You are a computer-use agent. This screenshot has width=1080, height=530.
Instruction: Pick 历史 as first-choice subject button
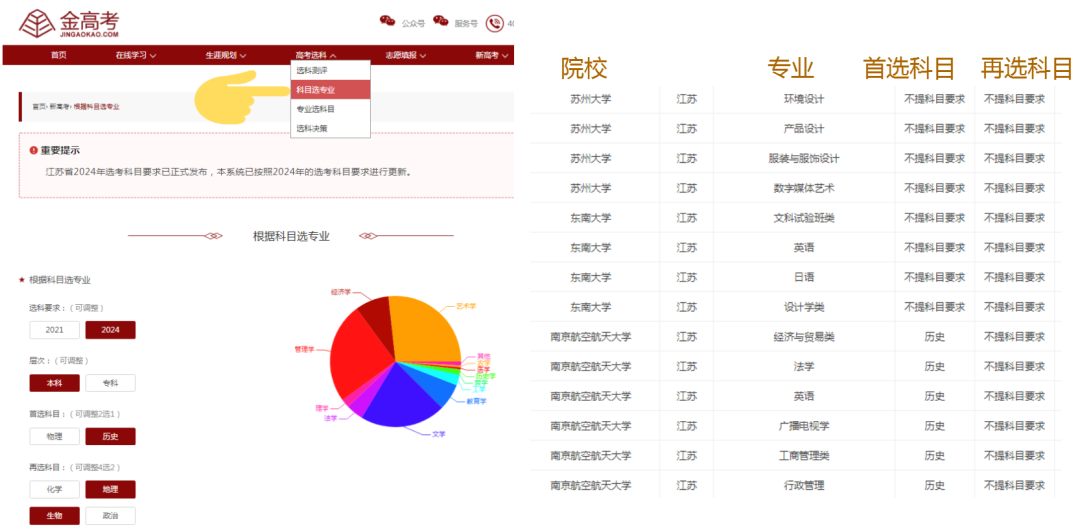coord(110,436)
